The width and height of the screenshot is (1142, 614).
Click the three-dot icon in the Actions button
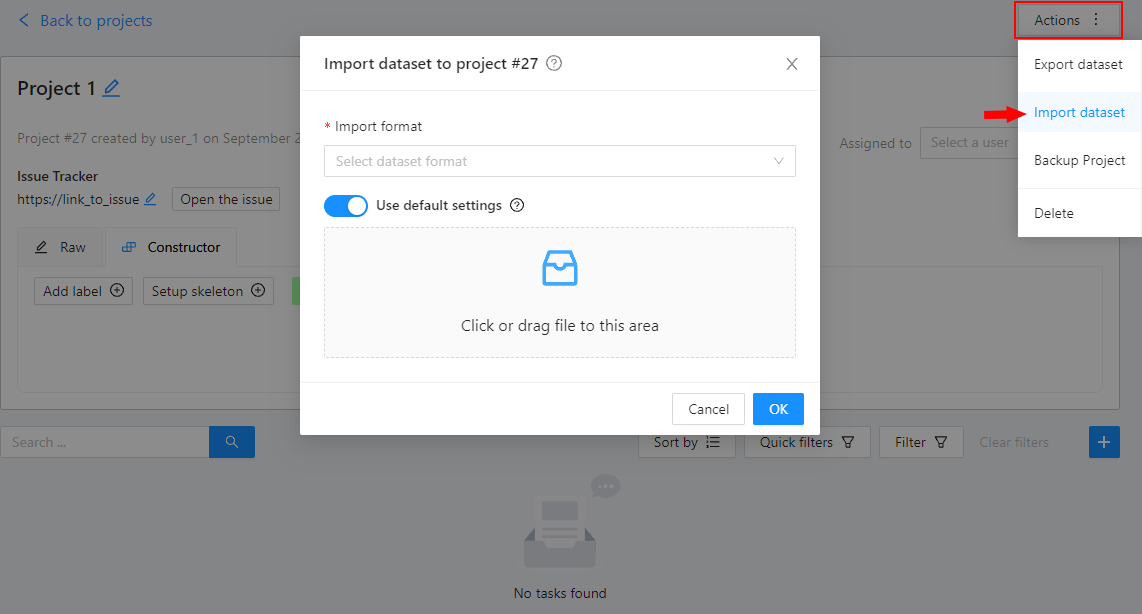[x=1096, y=20]
